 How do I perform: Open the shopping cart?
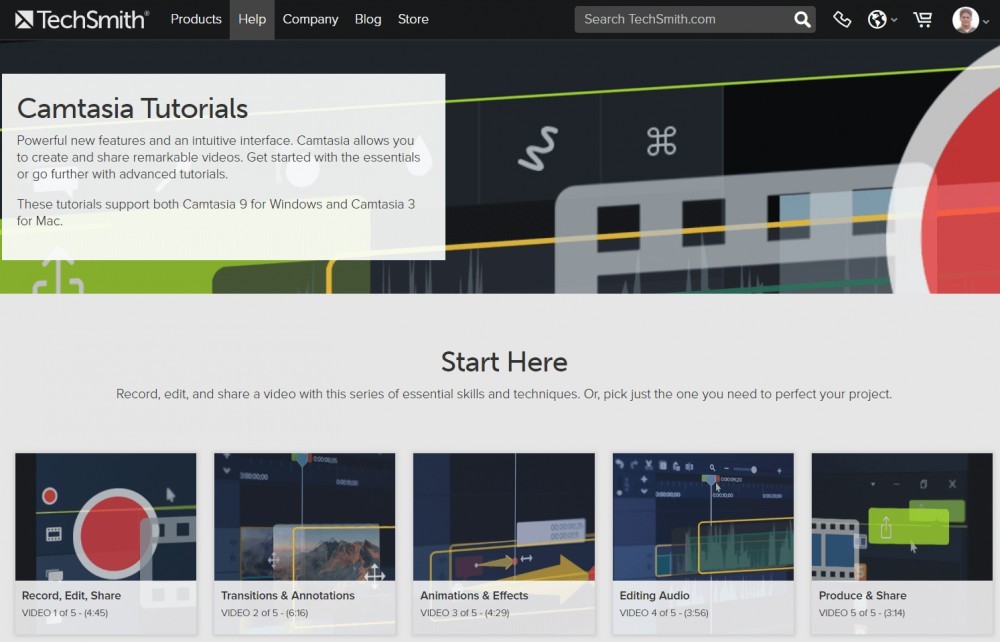click(922, 20)
